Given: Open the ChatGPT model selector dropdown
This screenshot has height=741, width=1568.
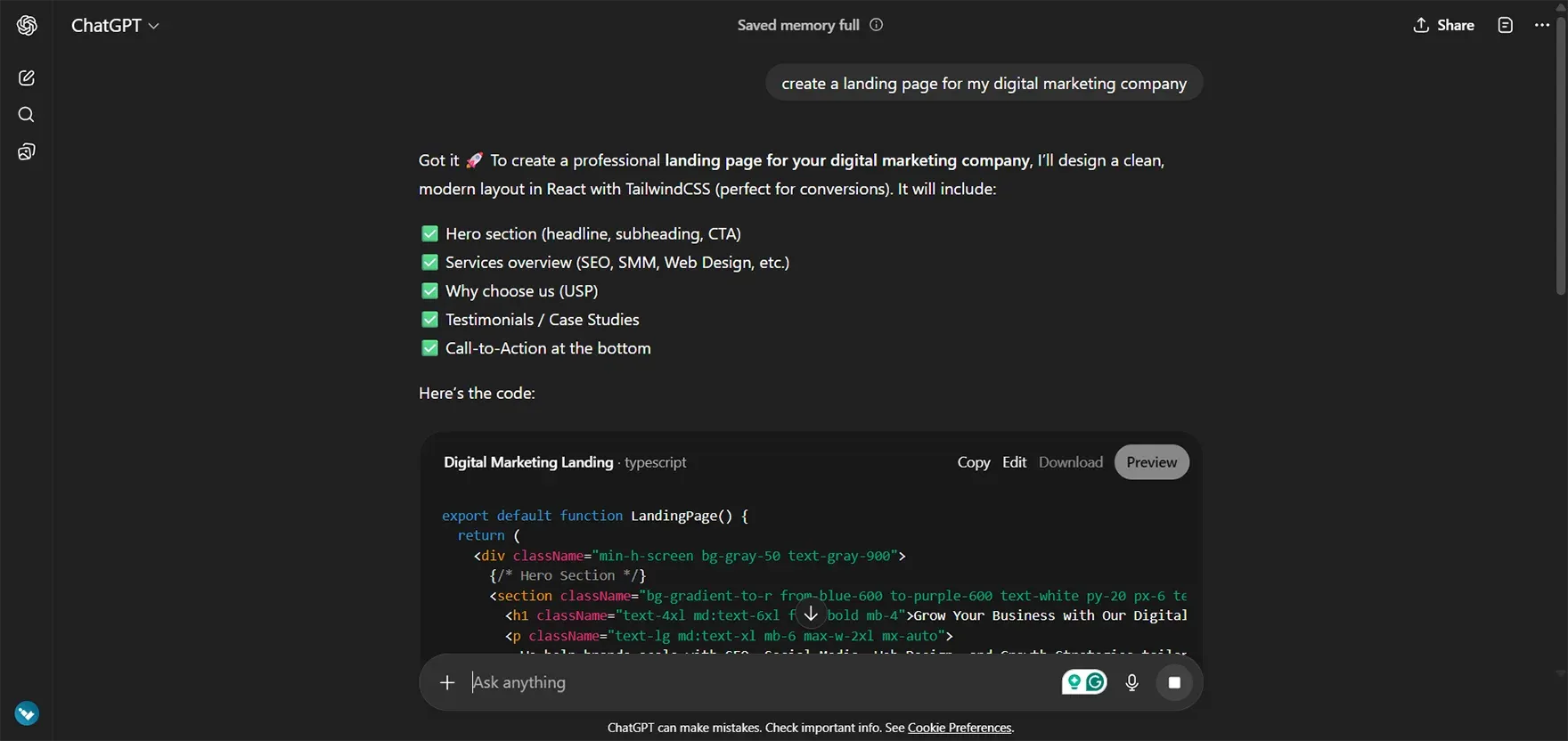Looking at the screenshot, I should (x=115, y=25).
